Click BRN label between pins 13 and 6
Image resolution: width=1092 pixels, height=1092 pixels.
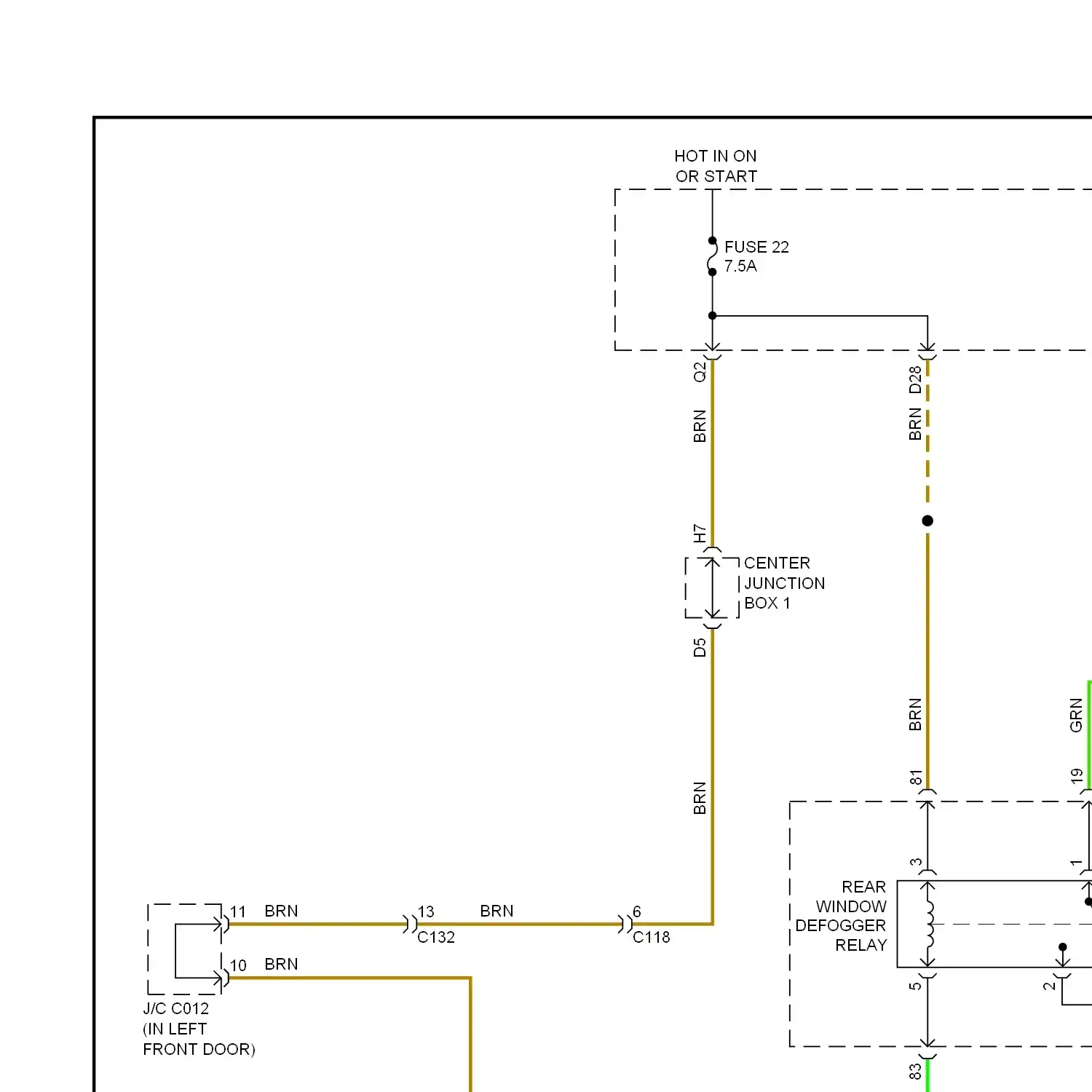[x=496, y=911]
